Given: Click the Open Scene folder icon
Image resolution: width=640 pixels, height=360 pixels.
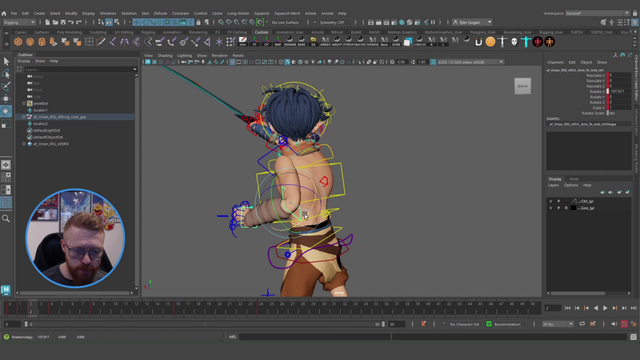Looking at the screenshot, I should [x=55, y=22].
